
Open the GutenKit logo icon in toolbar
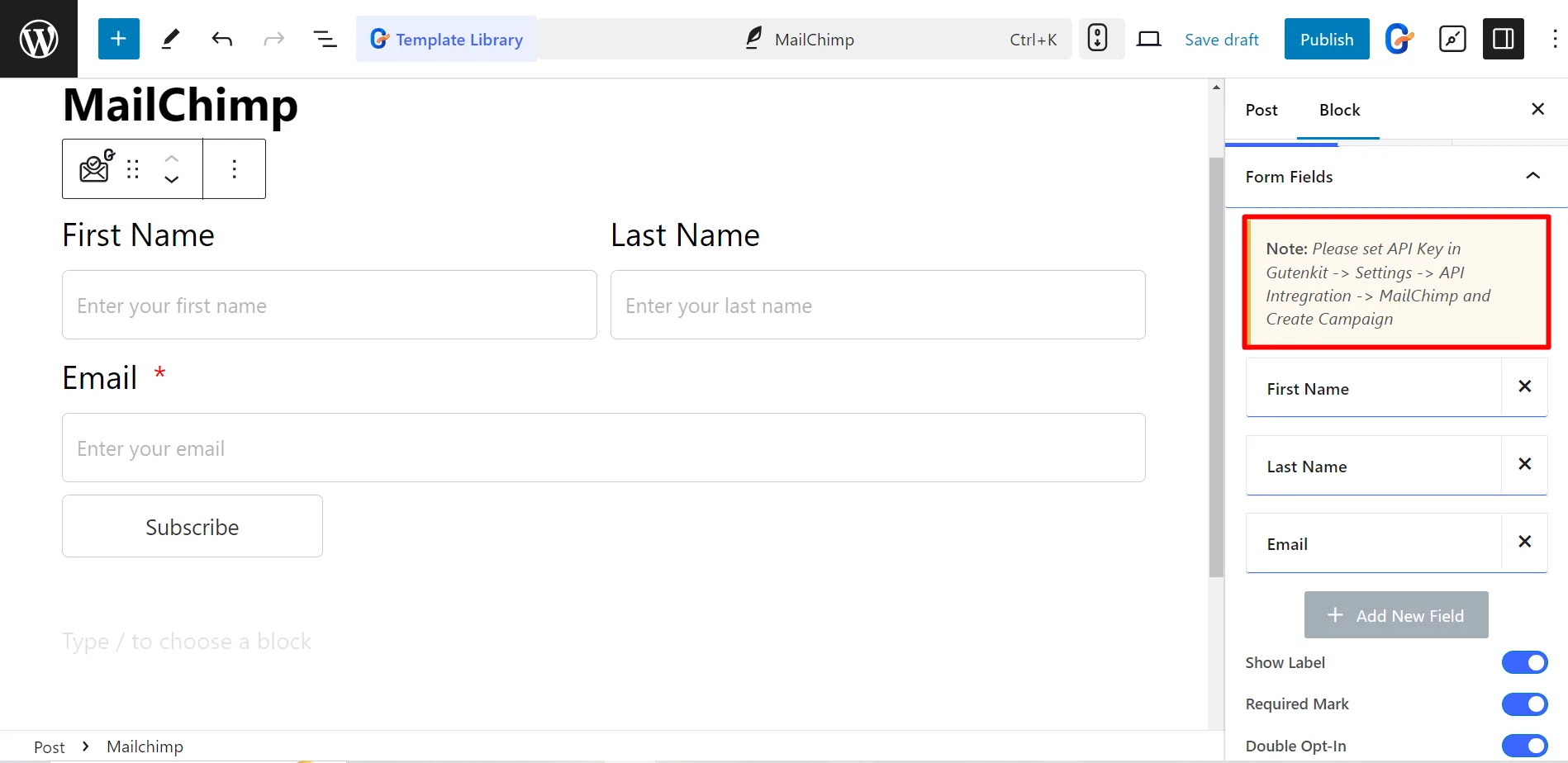point(1399,39)
